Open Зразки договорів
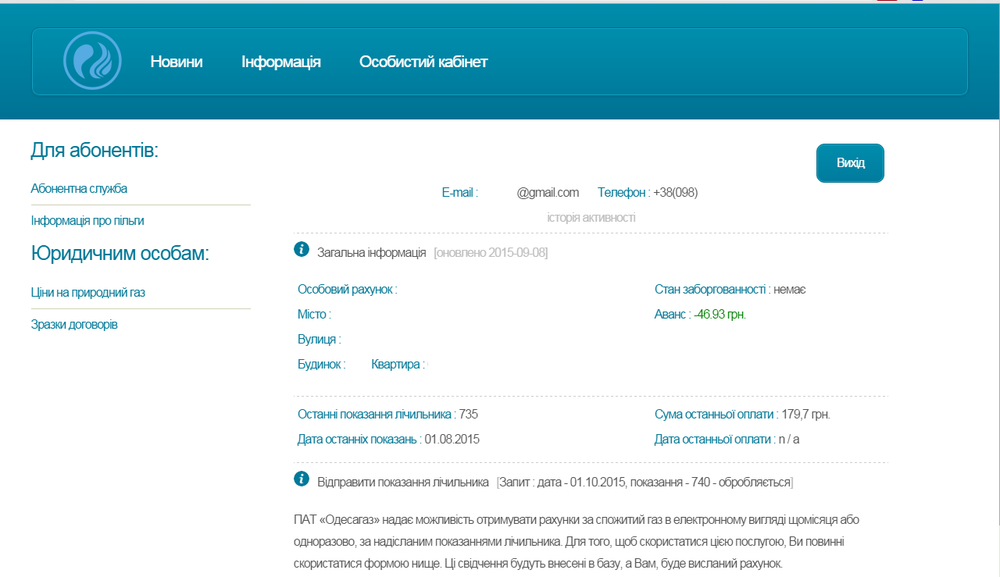The width and height of the screenshot is (1000, 577). click(75, 324)
